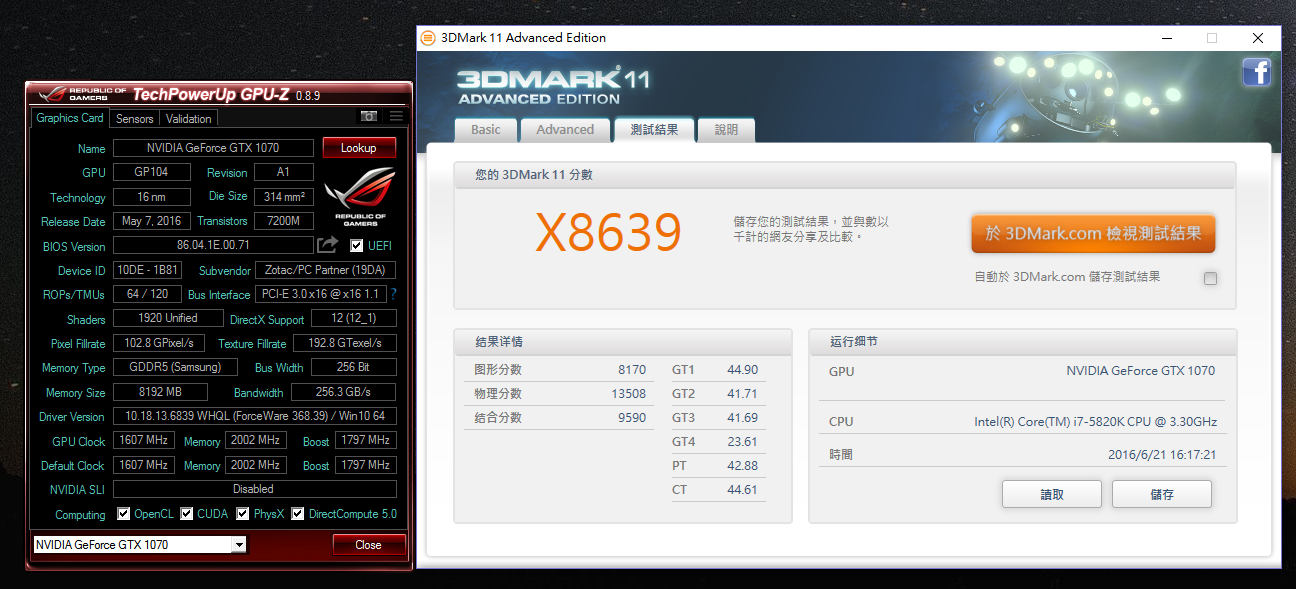Viewport: 1296px width, 589px height.
Task: Switch to the Graphics Card tab
Action: point(70,118)
